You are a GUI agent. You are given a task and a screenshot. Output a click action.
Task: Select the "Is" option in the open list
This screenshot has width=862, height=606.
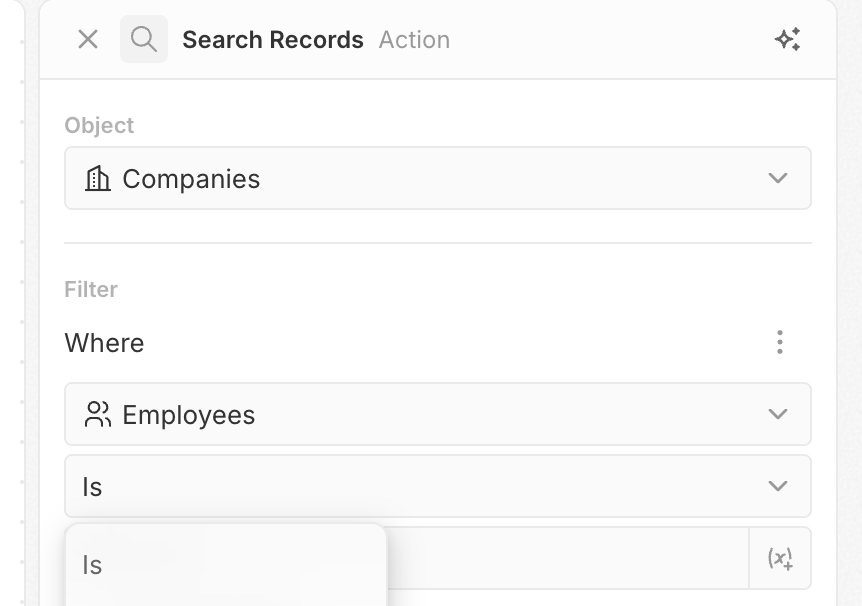pyautogui.click(x=93, y=566)
